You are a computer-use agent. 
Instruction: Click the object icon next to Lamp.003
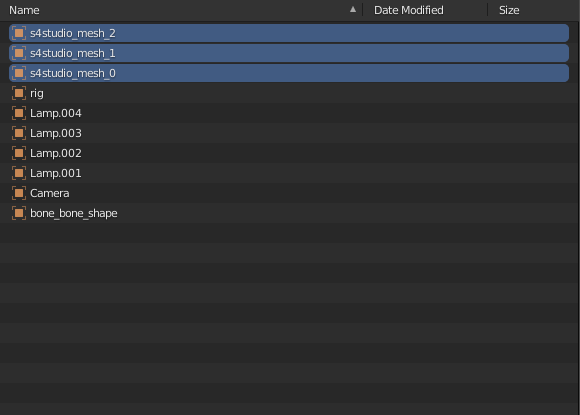(x=19, y=133)
